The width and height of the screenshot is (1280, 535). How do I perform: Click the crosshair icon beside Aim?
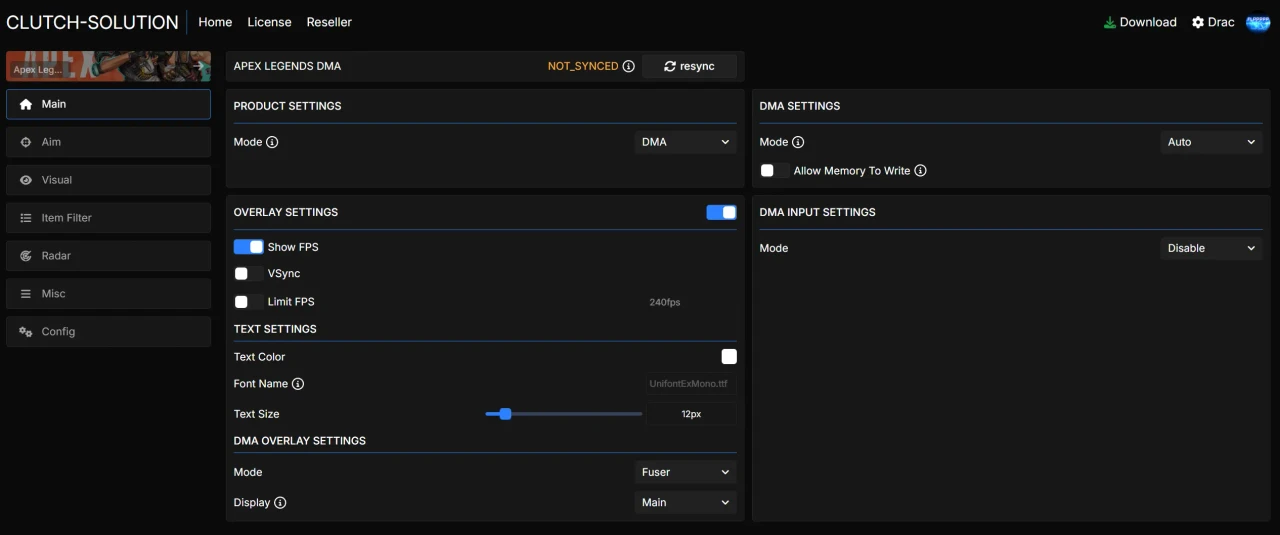(x=26, y=142)
